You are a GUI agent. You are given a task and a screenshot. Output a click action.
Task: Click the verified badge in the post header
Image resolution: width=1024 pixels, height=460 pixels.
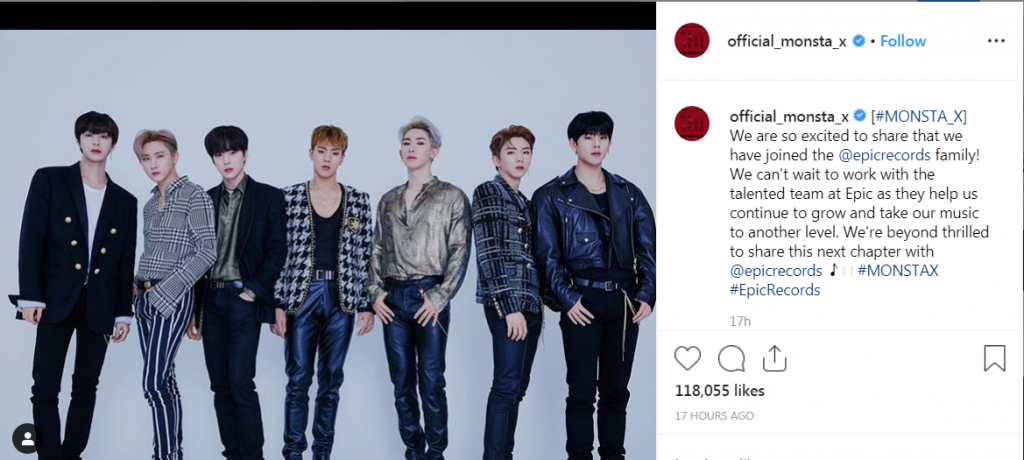859,41
